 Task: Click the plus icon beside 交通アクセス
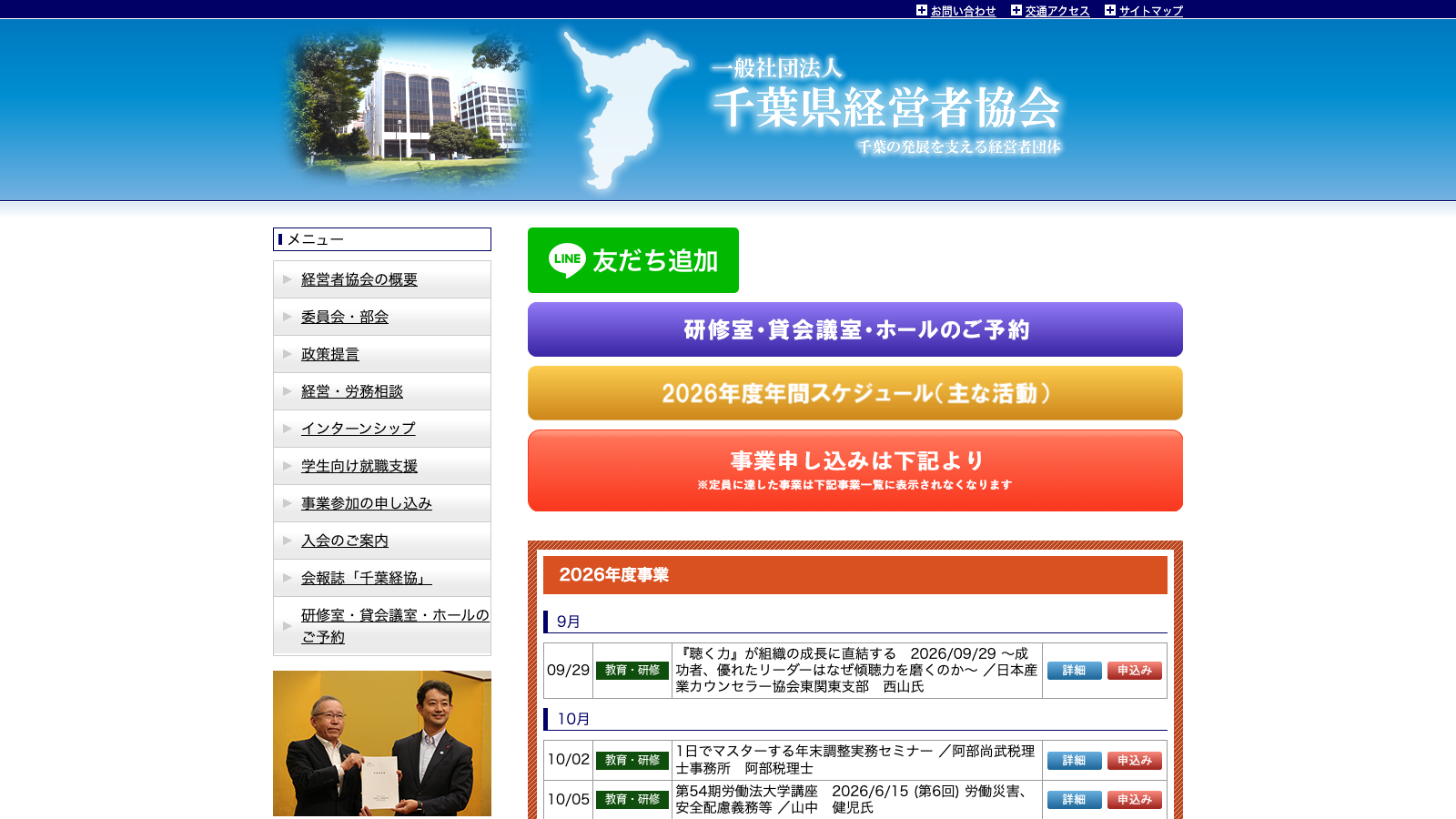[x=1016, y=11]
